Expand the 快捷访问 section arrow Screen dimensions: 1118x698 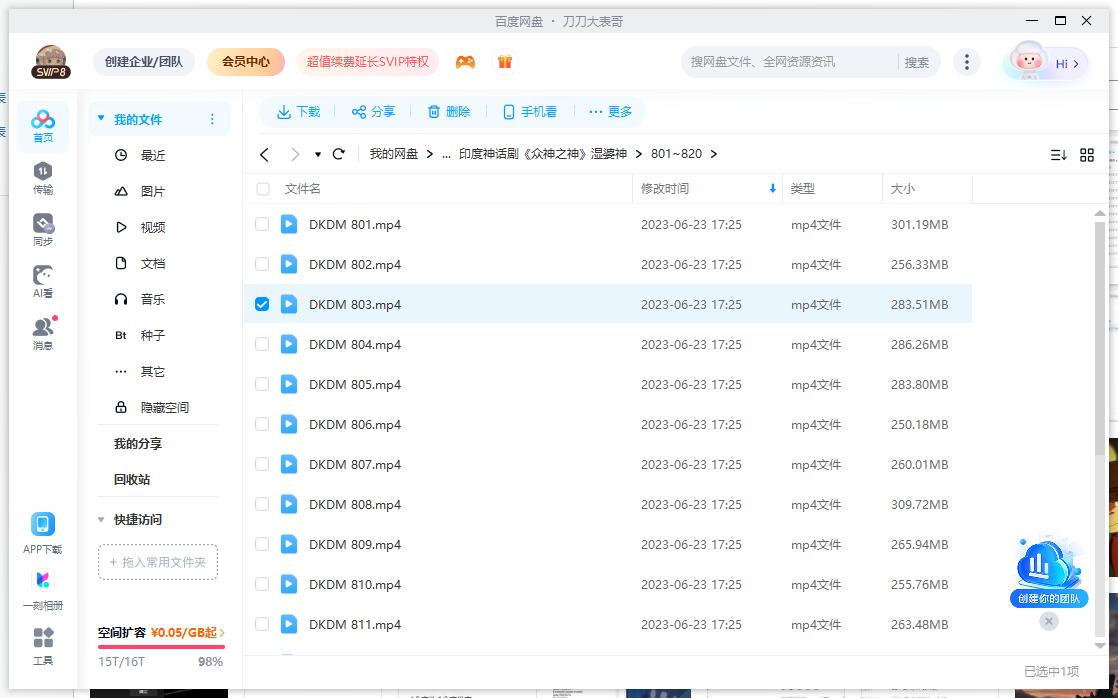(100, 519)
